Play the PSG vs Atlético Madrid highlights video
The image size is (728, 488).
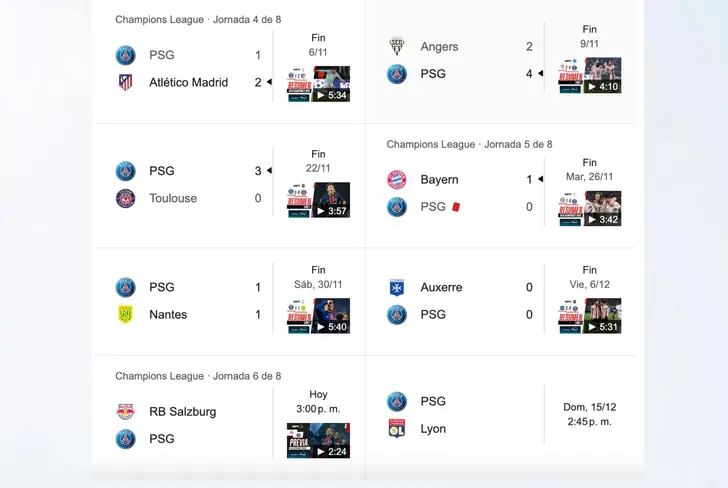[318, 84]
